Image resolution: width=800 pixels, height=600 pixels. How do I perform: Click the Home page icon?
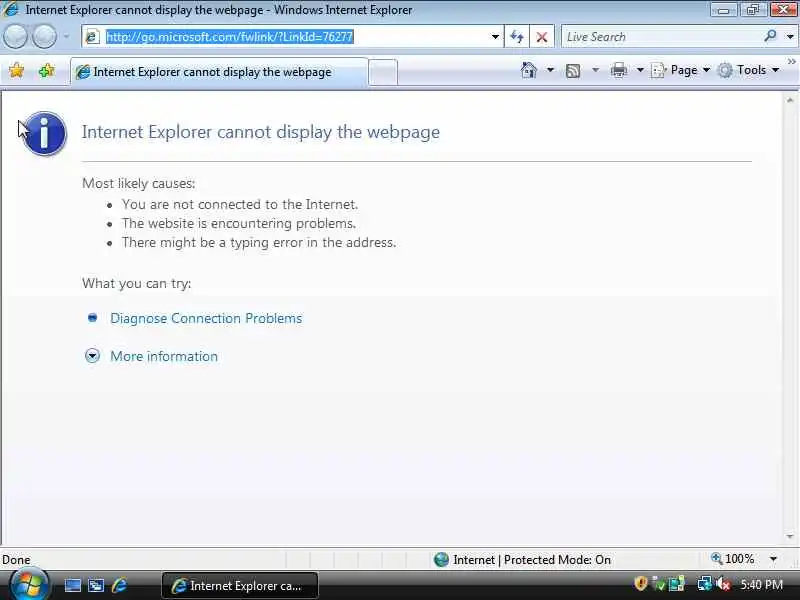[529, 70]
